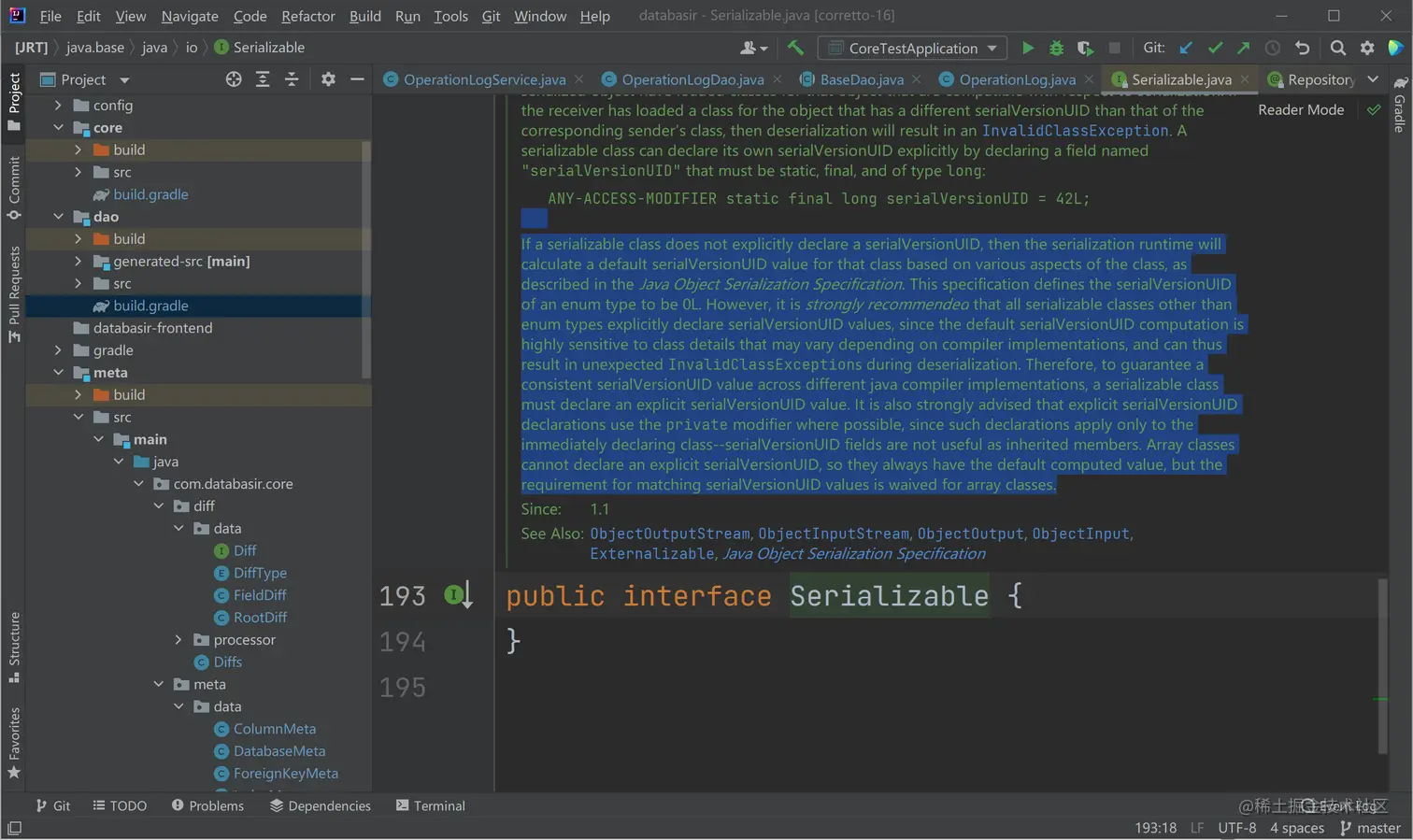Open the Refactor menu
The width and height of the screenshot is (1413, 840).
tap(307, 16)
